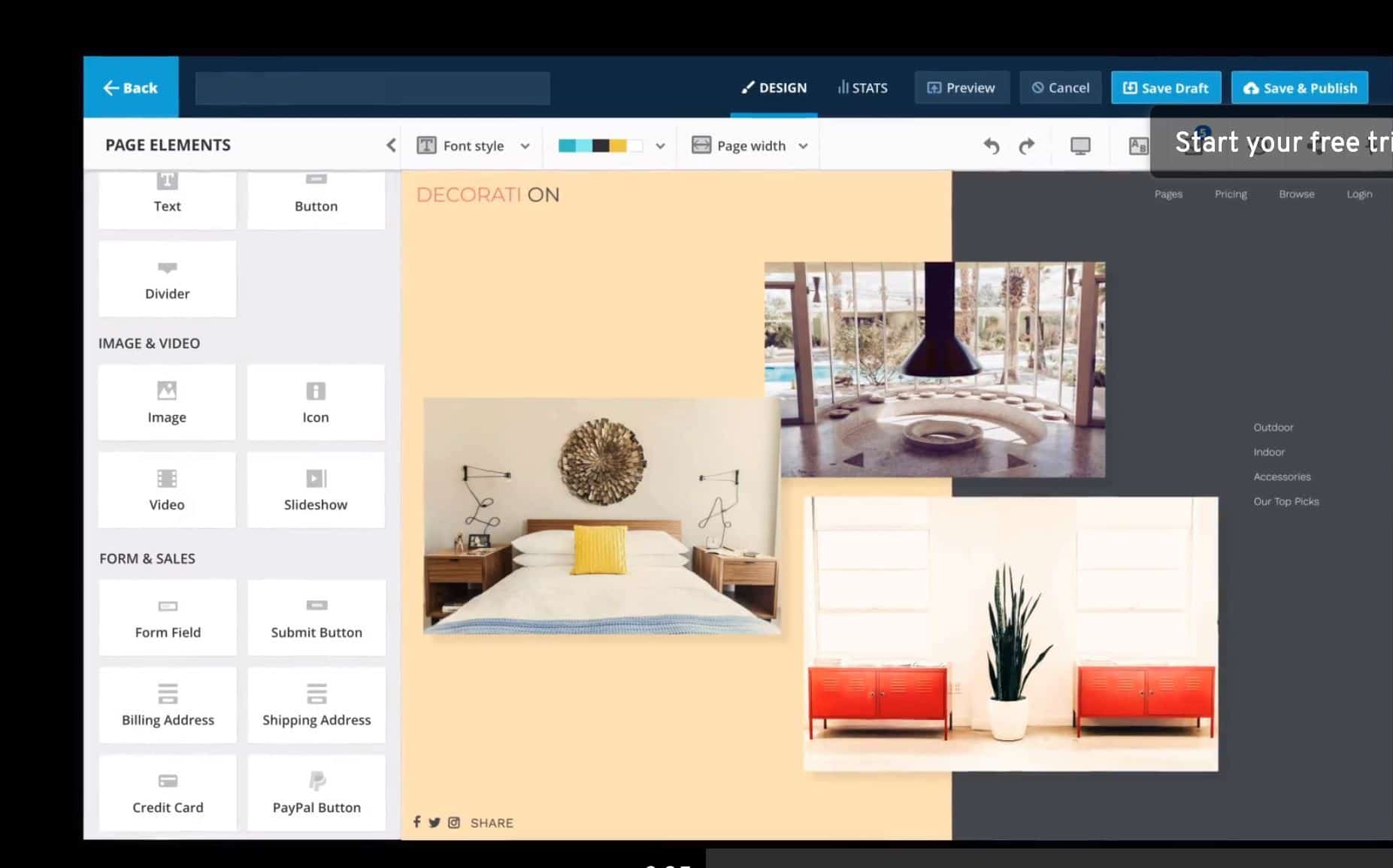Viewport: 1393px width, 868px height.
Task: Insert a Credit Card element
Action: pos(168,793)
